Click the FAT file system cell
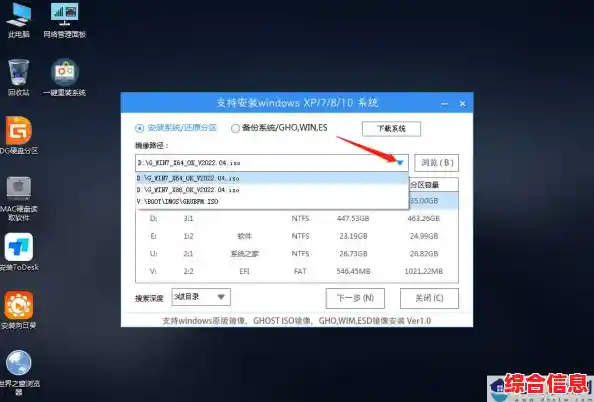The image size is (594, 402). (x=300, y=271)
